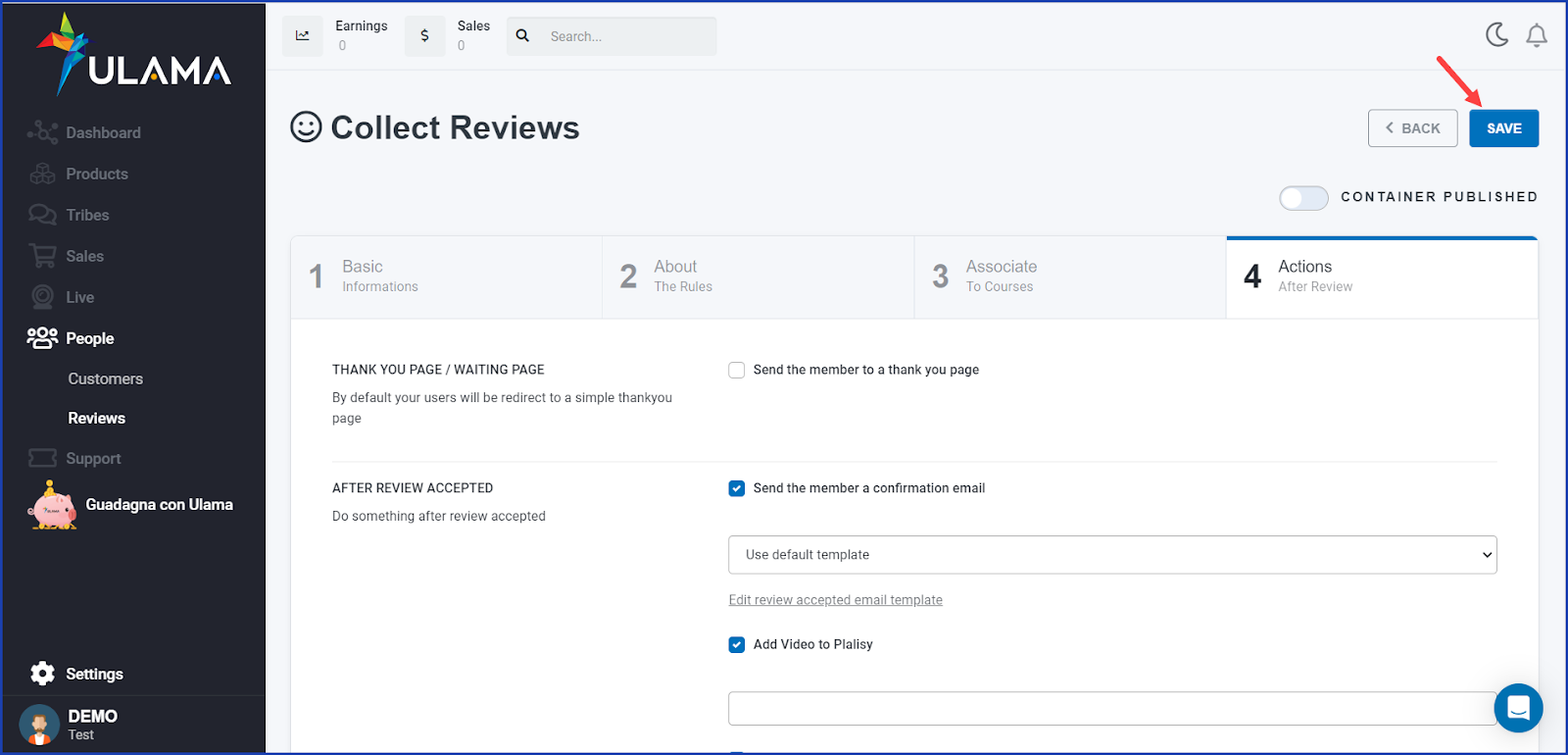This screenshot has width=1568, height=755.
Task: Click the ULAMA logo
Action: [x=134, y=55]
